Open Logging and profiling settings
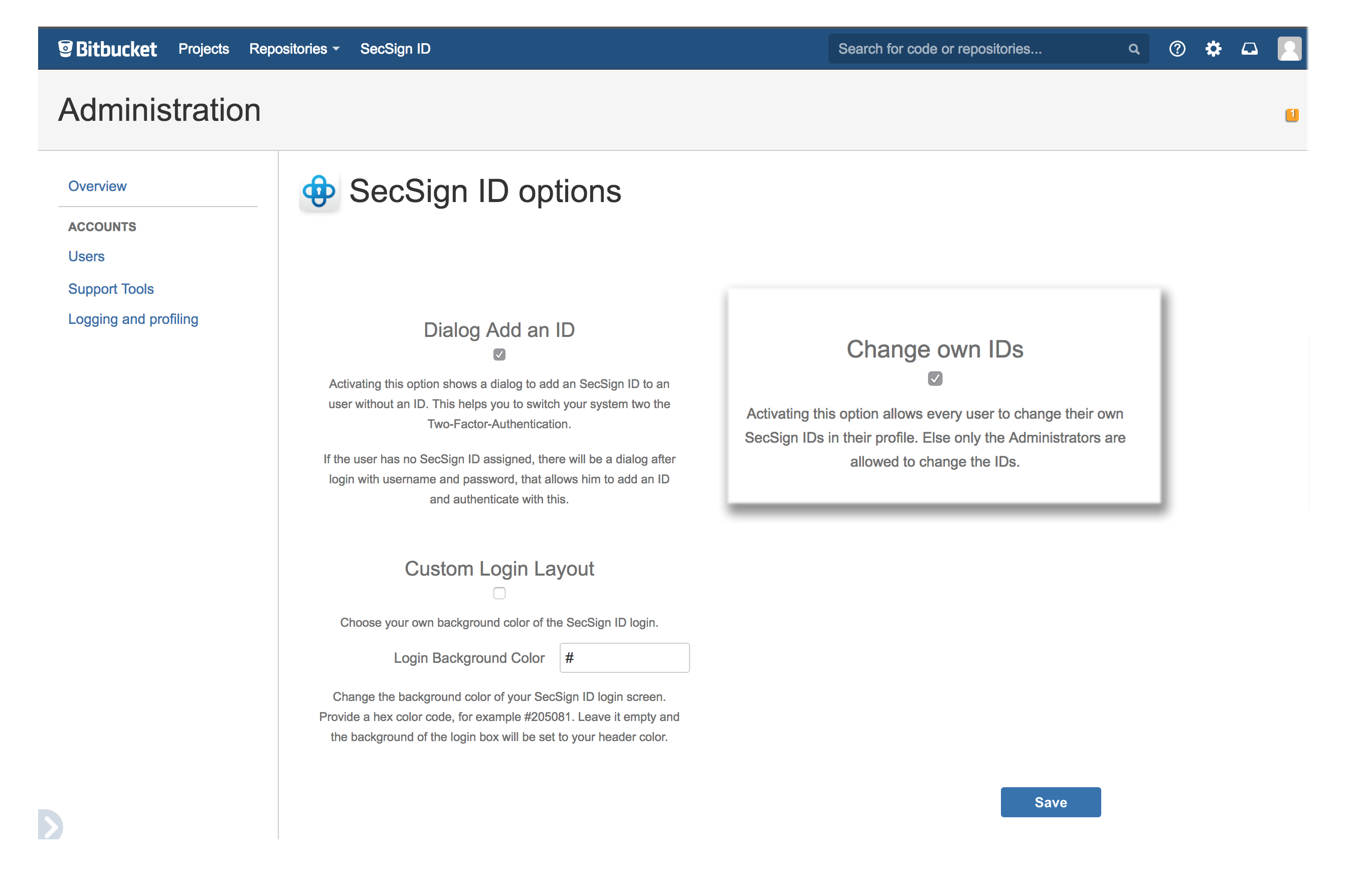Viewport: 1362px width, 896px height. point(133,319)
